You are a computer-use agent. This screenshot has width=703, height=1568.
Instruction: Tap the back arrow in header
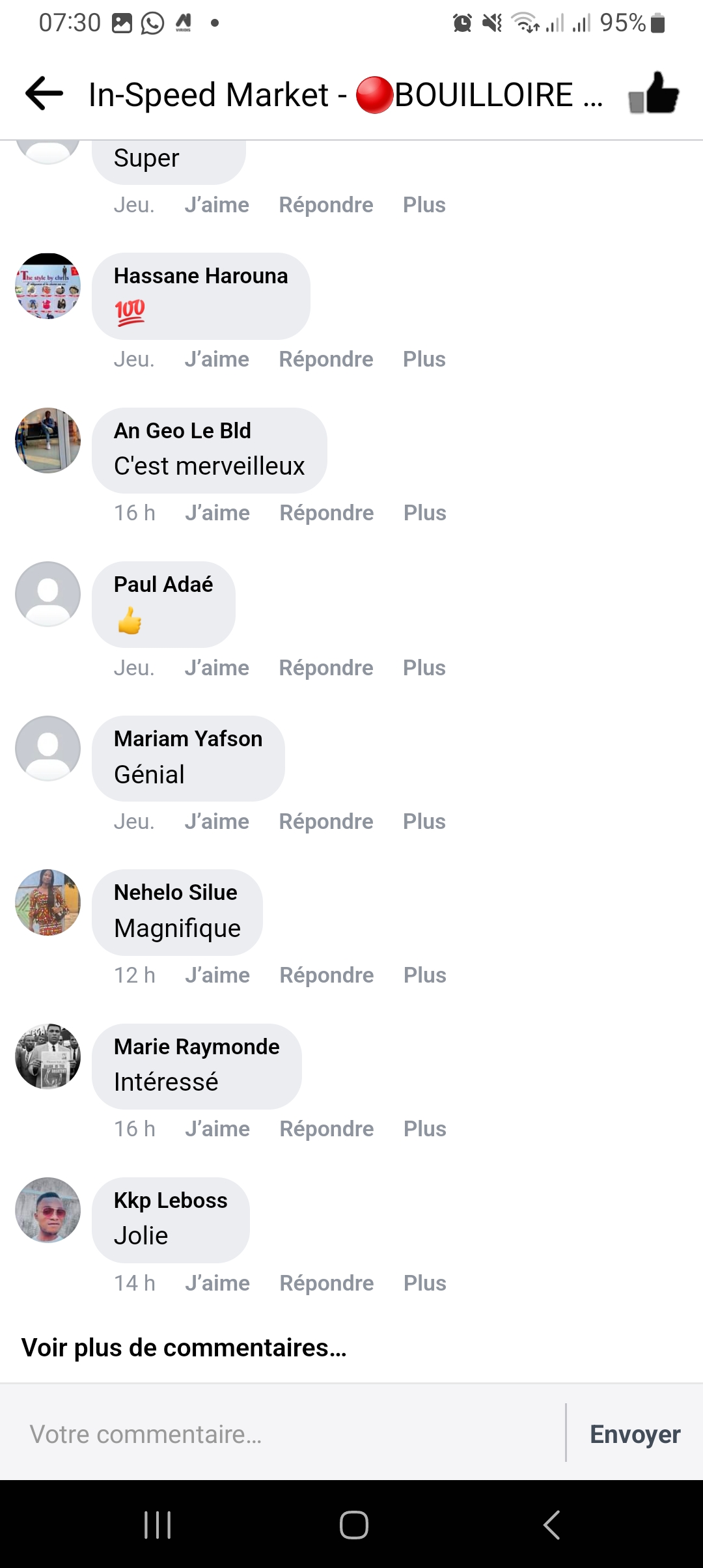tap(44, 94)
